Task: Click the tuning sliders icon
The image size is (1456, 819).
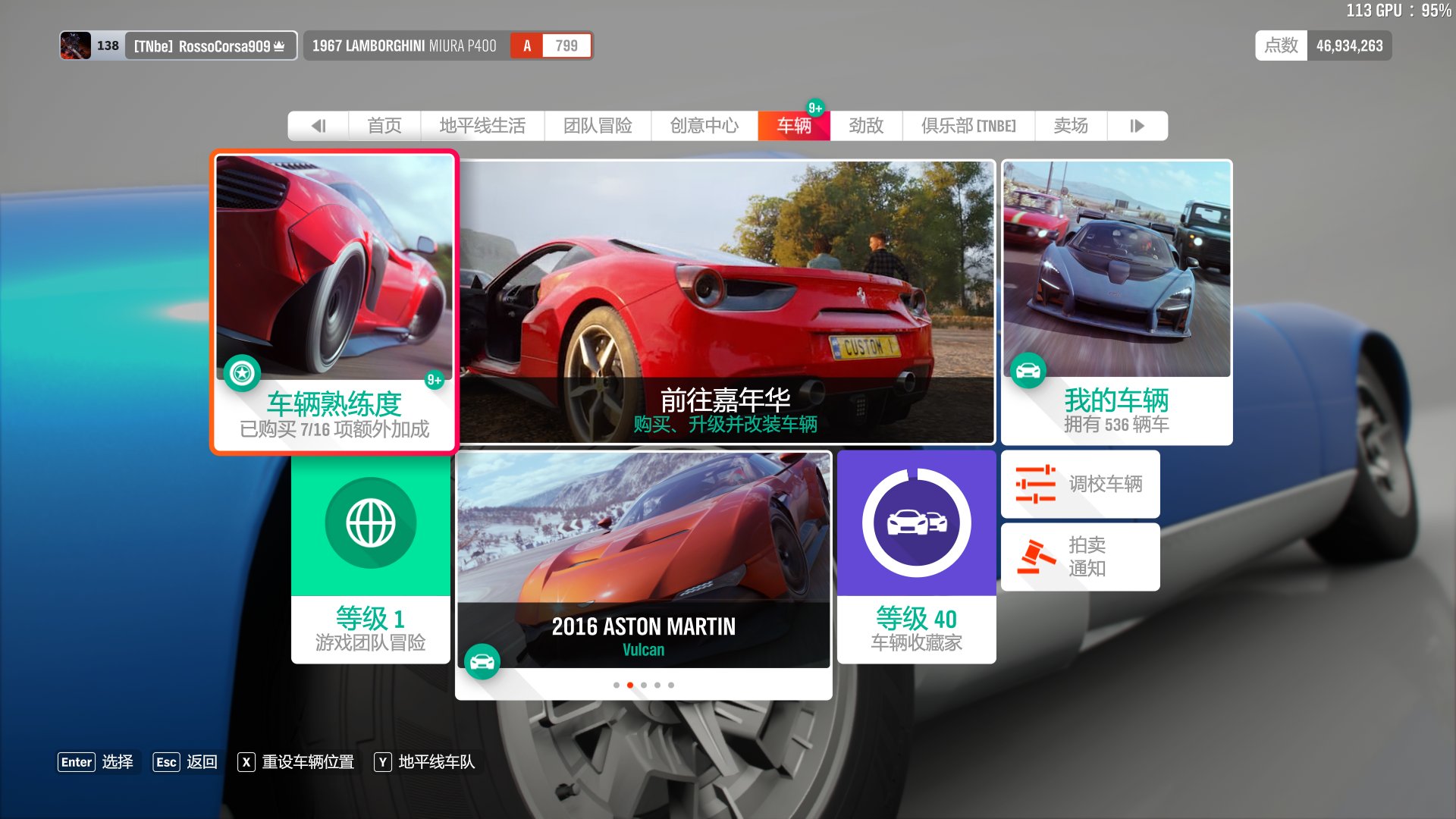Action: (x=1036, y=484)
